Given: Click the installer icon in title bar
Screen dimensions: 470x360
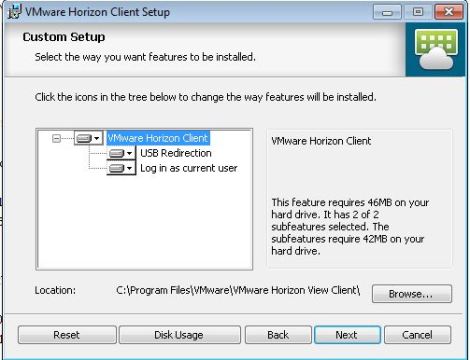Looking at the screenshot, I should click(15, 12).
